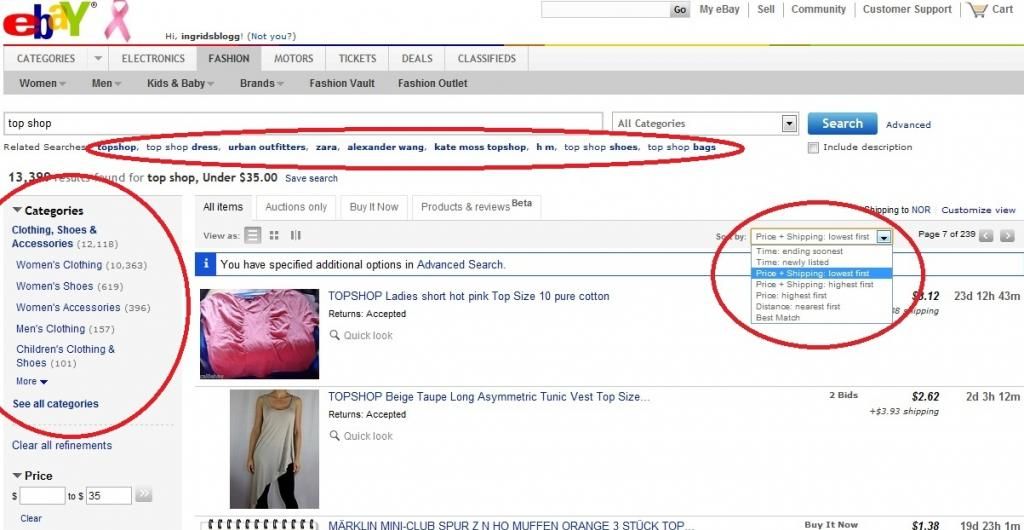The height and width of the screenshot is (530, 1024).
Task: Collapse the Price filter section
Action: coord(18,475)
